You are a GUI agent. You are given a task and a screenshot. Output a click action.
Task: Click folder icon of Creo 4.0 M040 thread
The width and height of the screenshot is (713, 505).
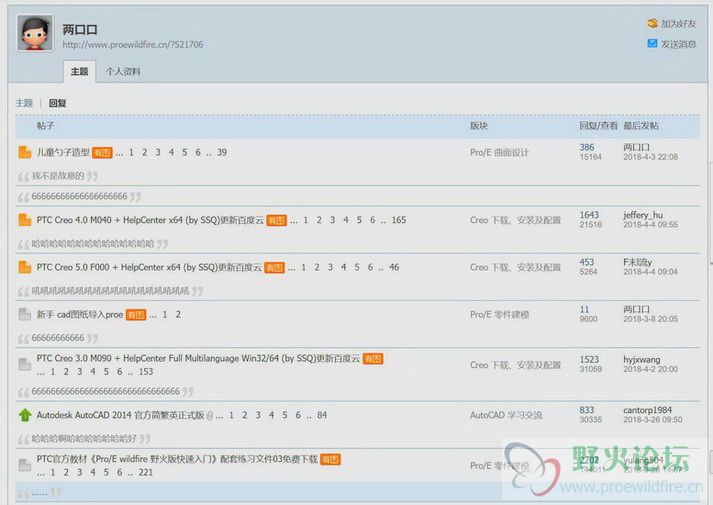click(25, 220)
